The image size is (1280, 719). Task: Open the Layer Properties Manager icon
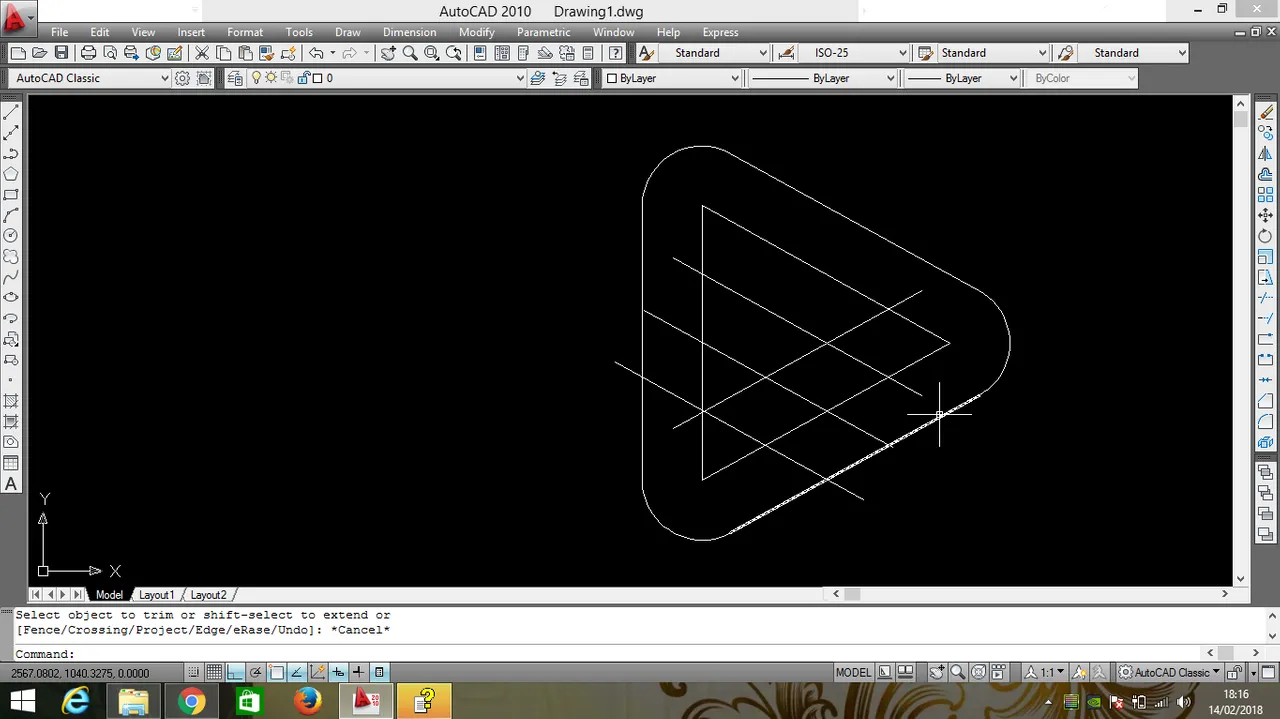(x=235, y=78)
